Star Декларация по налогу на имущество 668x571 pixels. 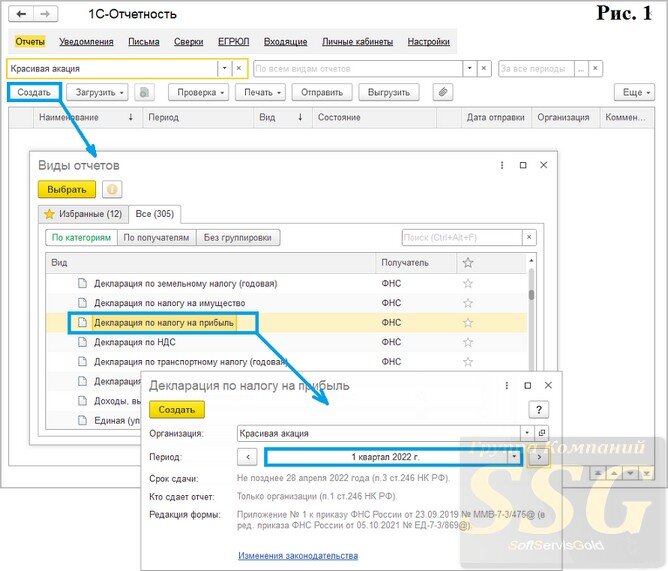coord(468,303)
